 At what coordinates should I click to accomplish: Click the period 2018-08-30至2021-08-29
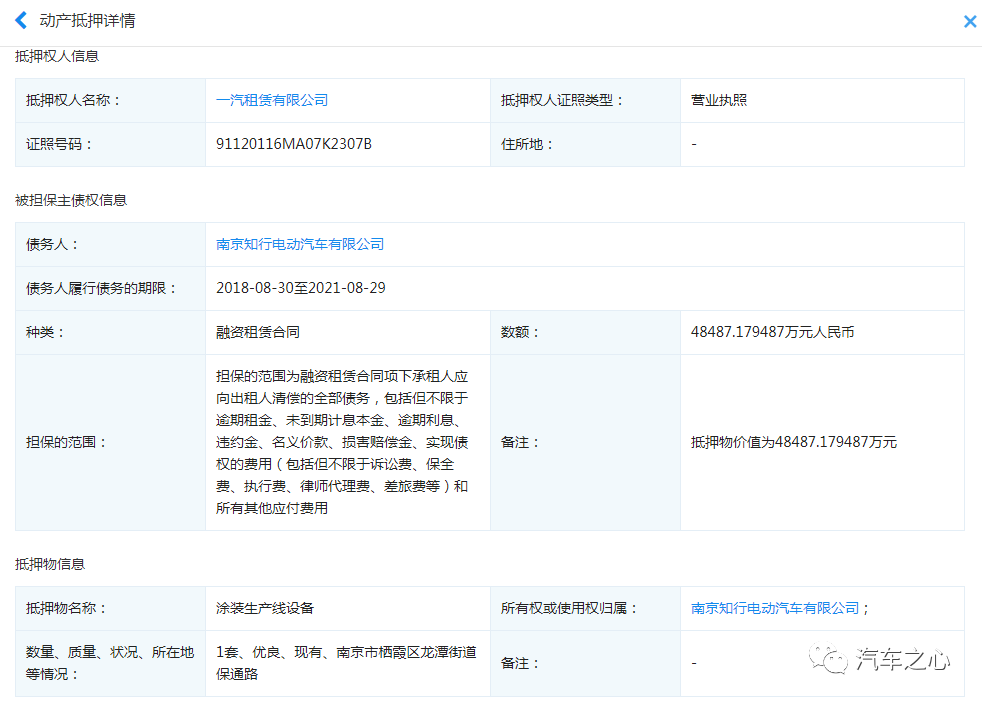pyautogui.click(x=301, y=288)
